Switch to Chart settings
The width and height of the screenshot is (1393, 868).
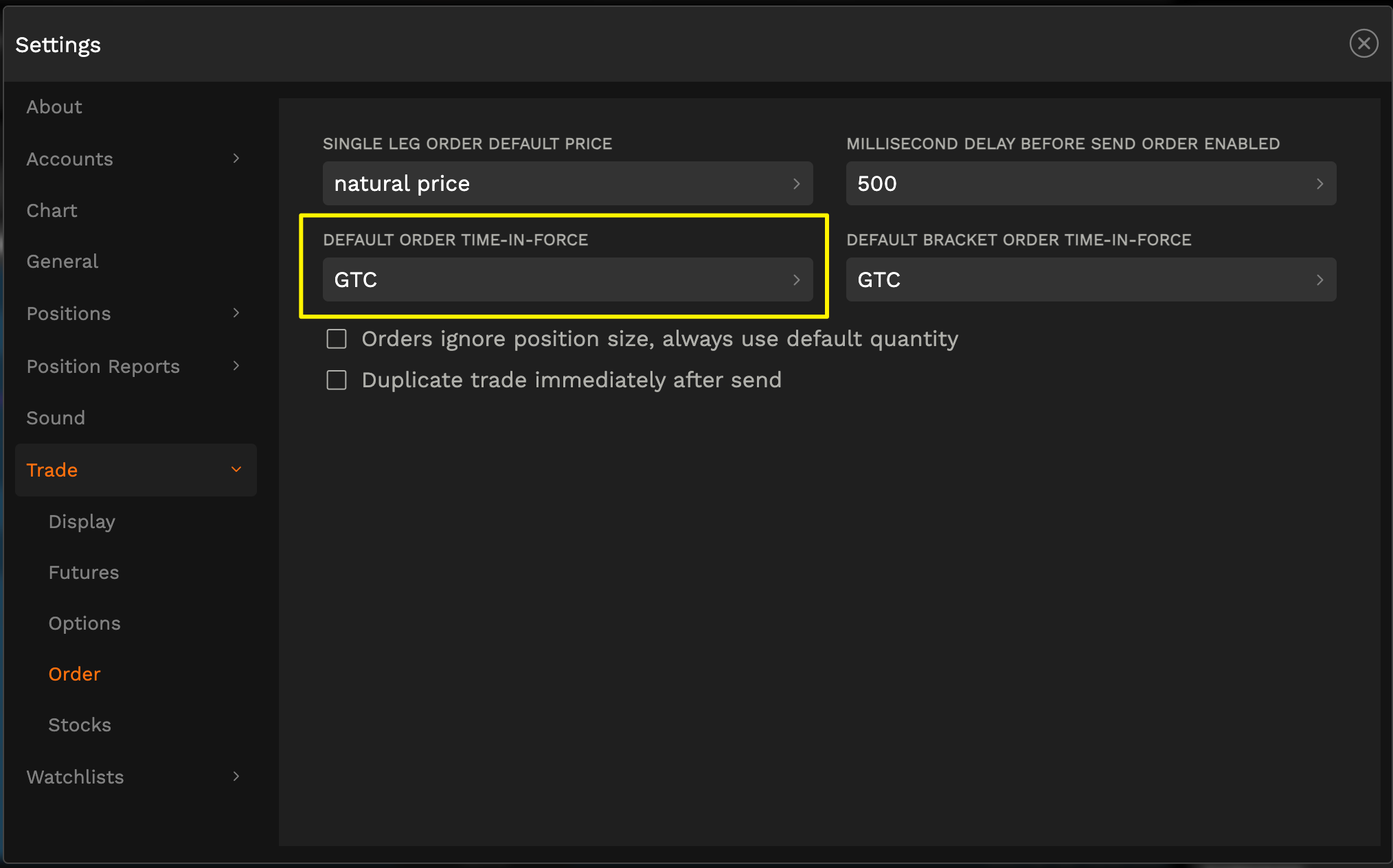pyautogui.click(x=52, y=210)
